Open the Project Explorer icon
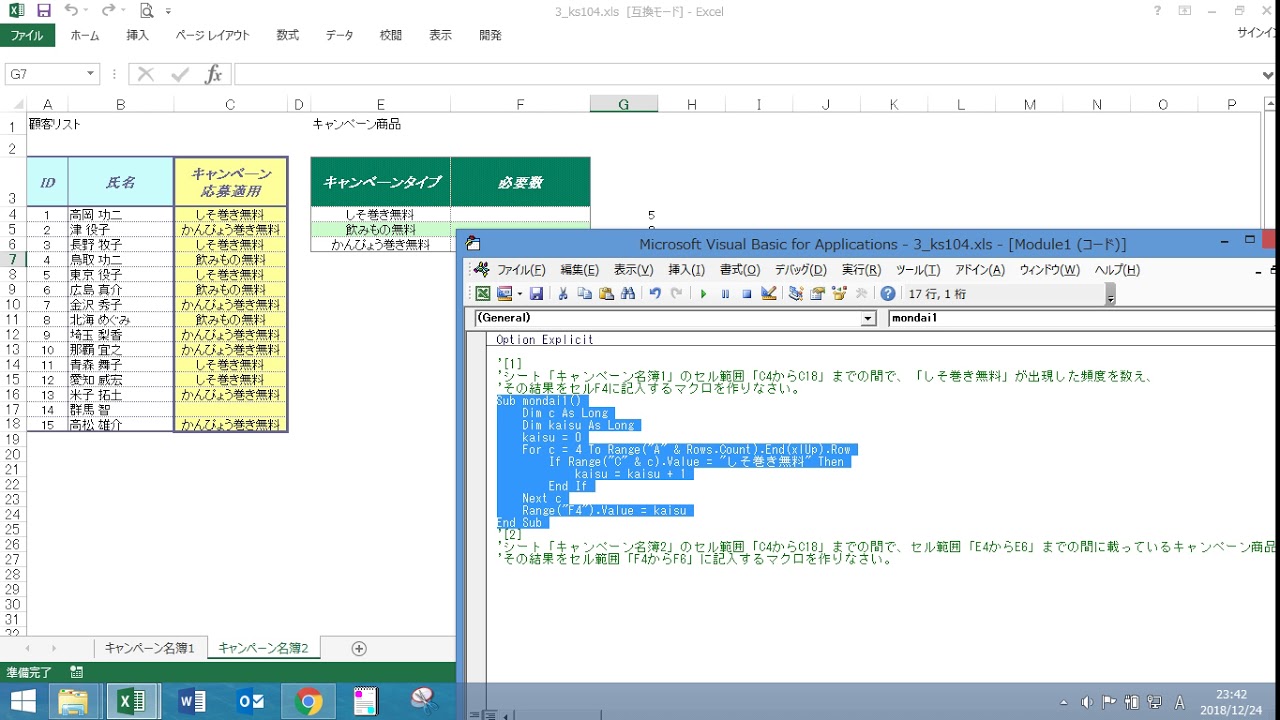 [796, 294]
